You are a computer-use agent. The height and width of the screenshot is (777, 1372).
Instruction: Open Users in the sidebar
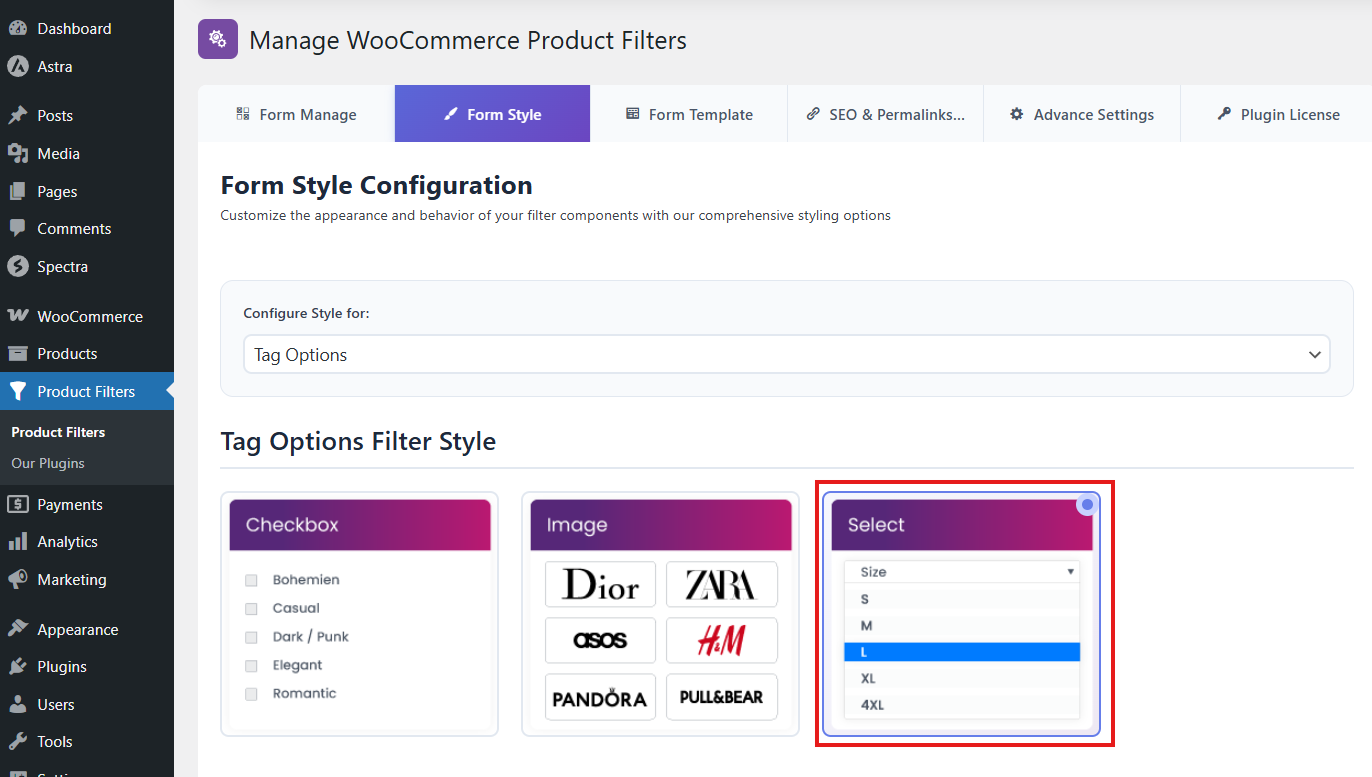click(x=87, y=705)
